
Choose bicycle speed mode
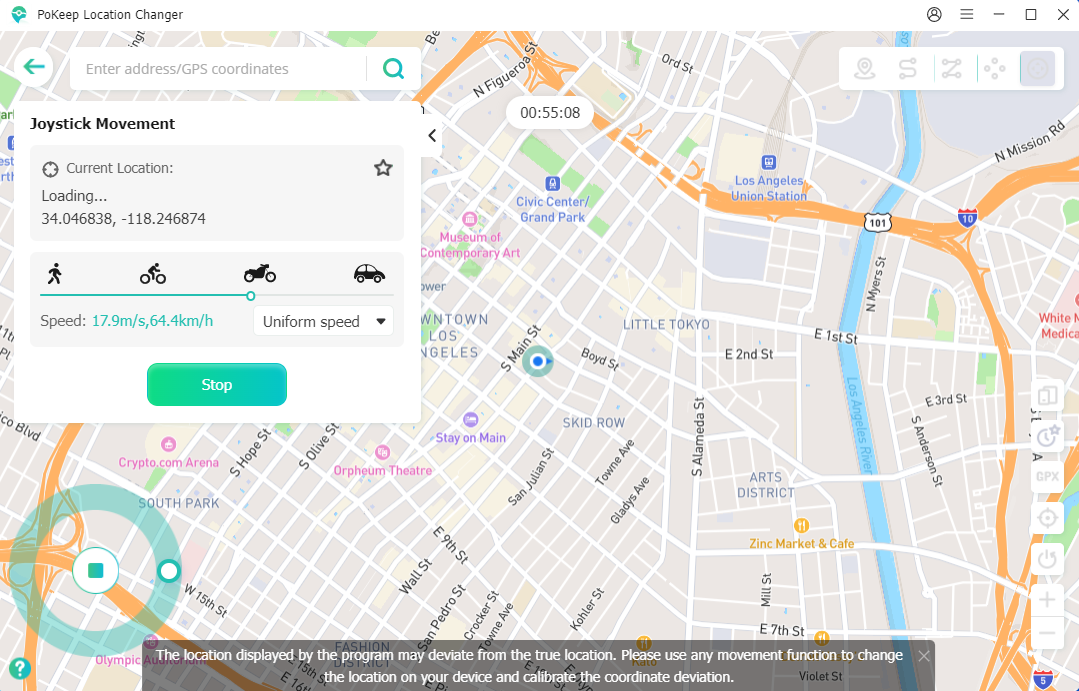153,273
